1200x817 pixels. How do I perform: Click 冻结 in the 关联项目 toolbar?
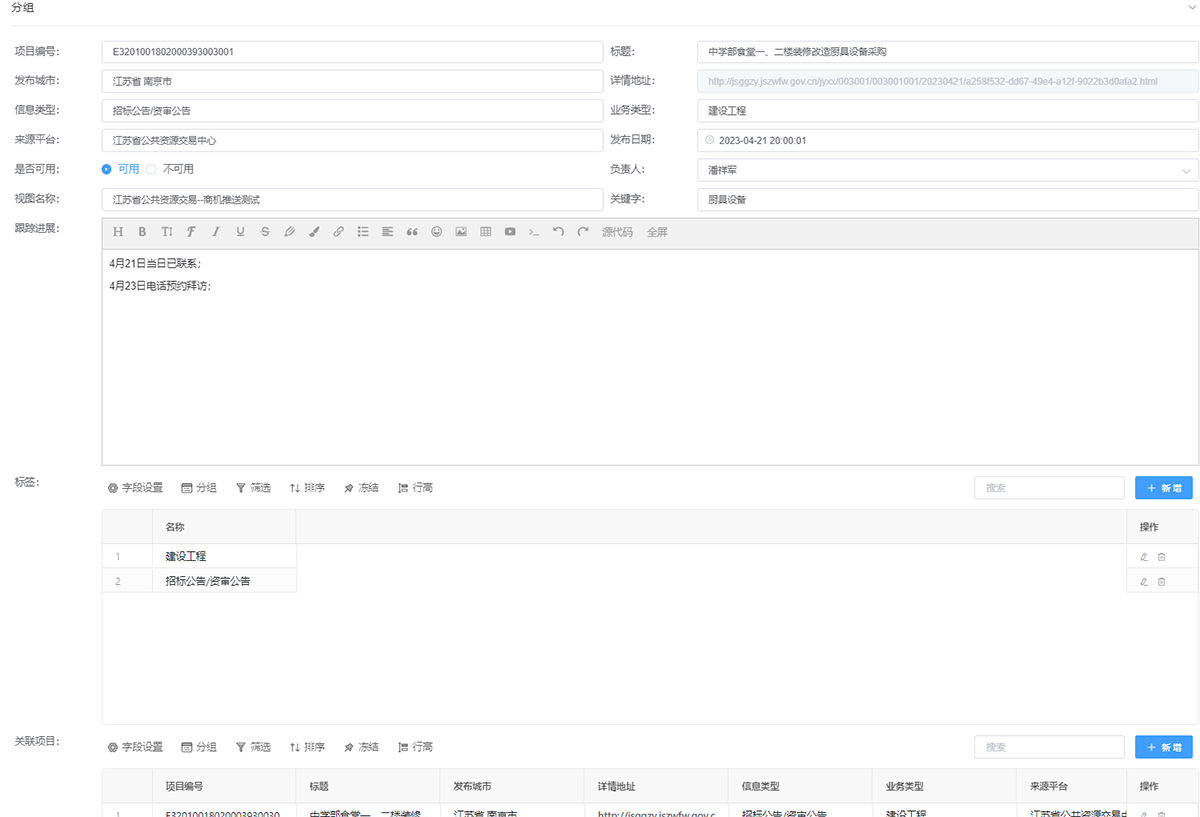point(361,747)
